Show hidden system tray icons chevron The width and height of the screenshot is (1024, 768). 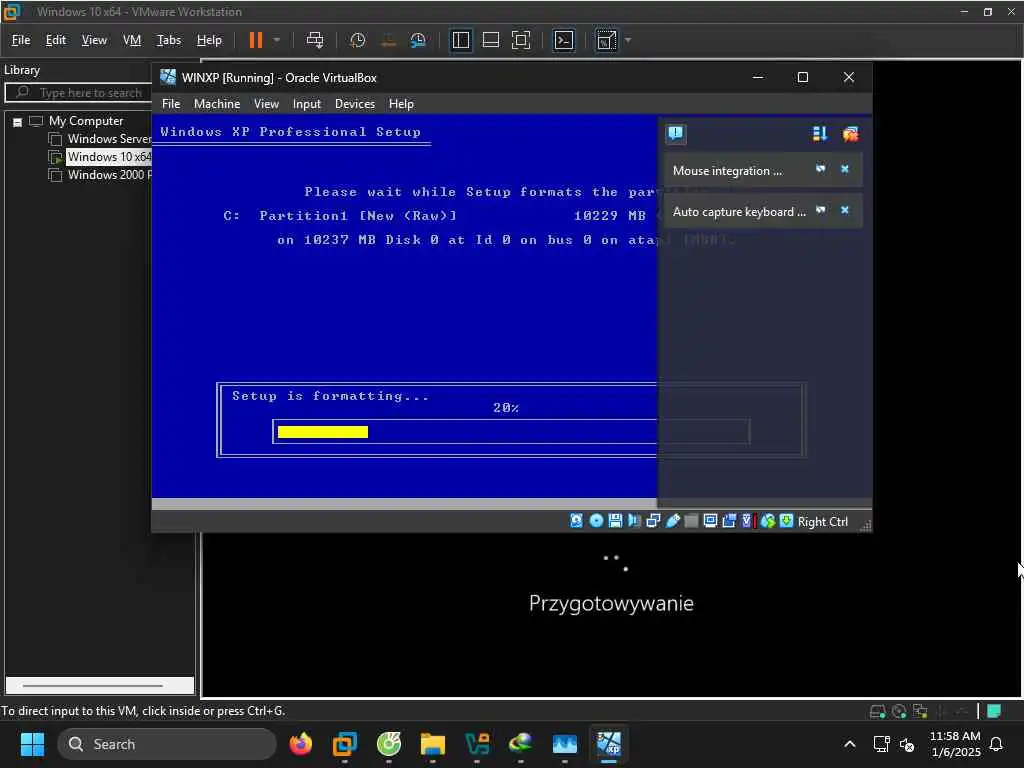click(x=850, y=744)
